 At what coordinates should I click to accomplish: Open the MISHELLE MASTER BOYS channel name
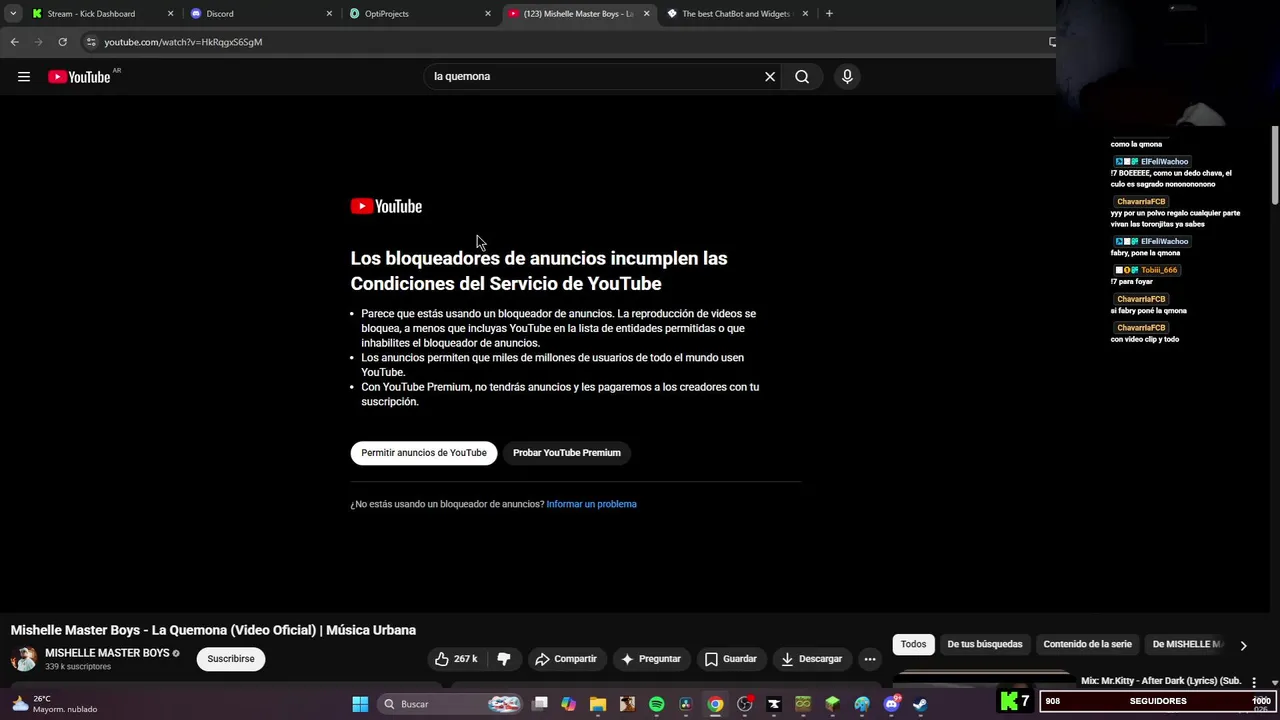107,653
